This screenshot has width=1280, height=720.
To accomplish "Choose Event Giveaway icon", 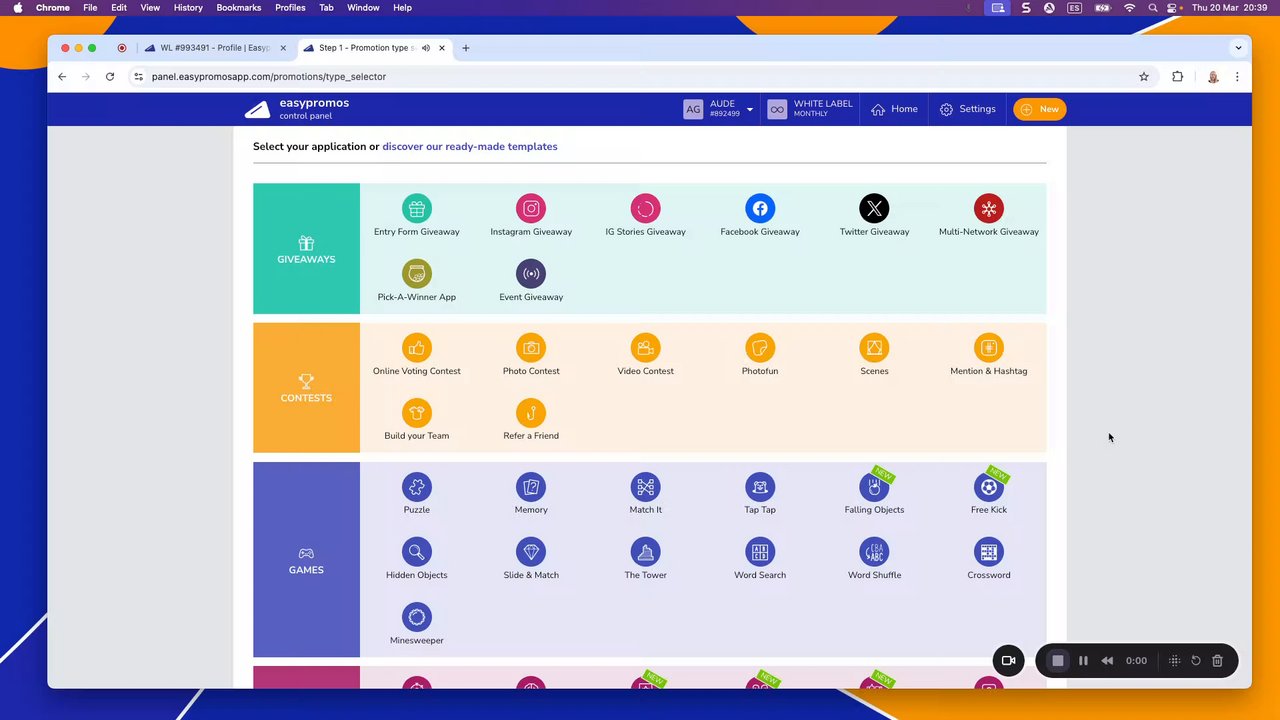I will (531, 273).
